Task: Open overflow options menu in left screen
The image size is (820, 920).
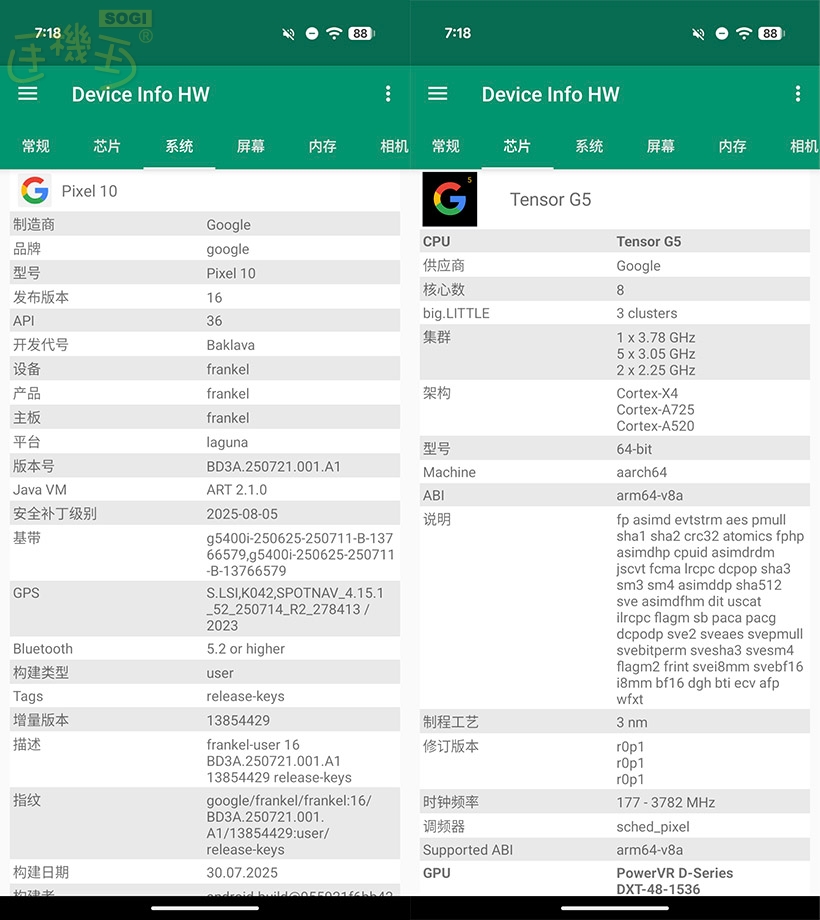Action: (388, 94)
